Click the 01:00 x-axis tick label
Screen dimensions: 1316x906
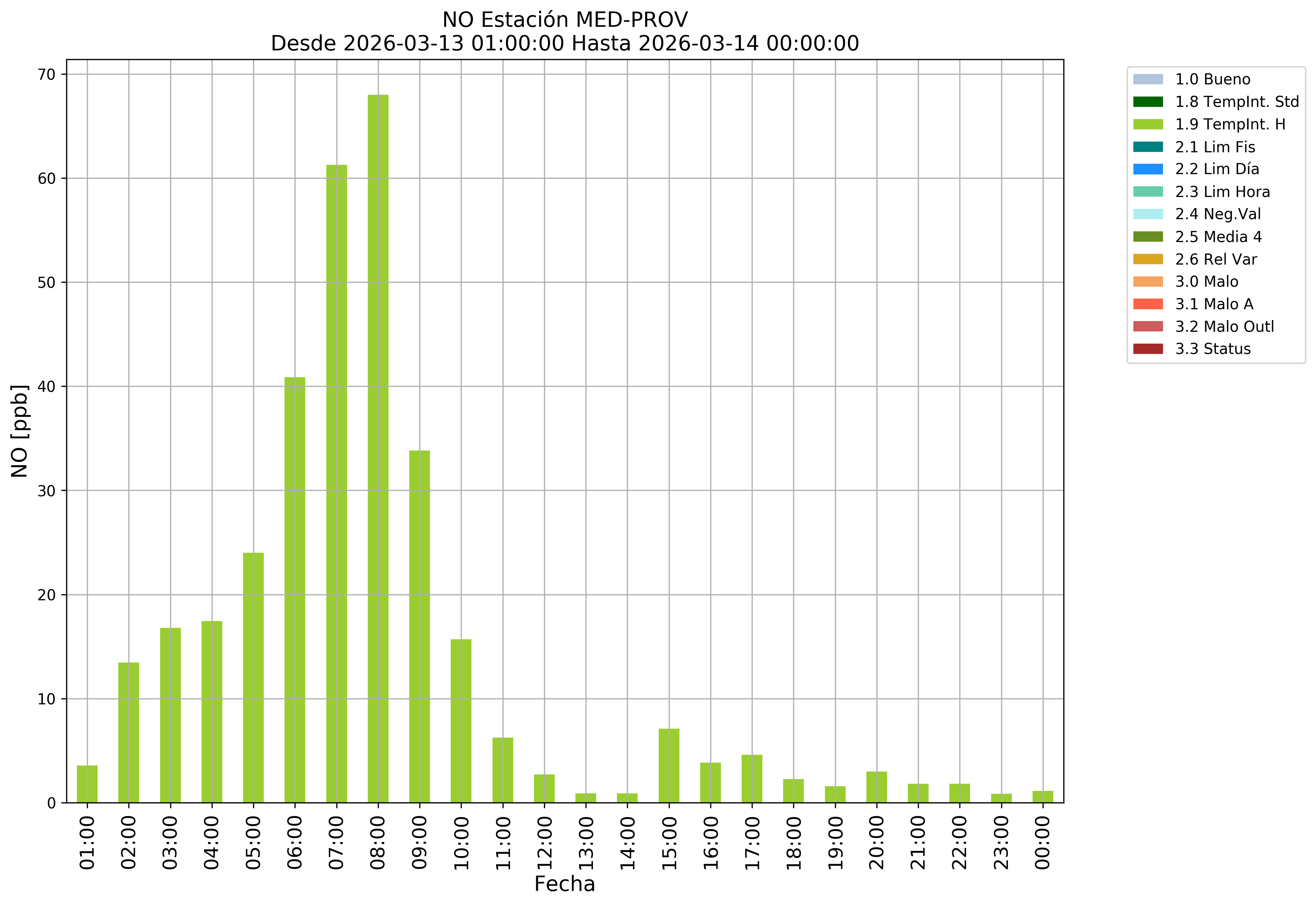87,843
